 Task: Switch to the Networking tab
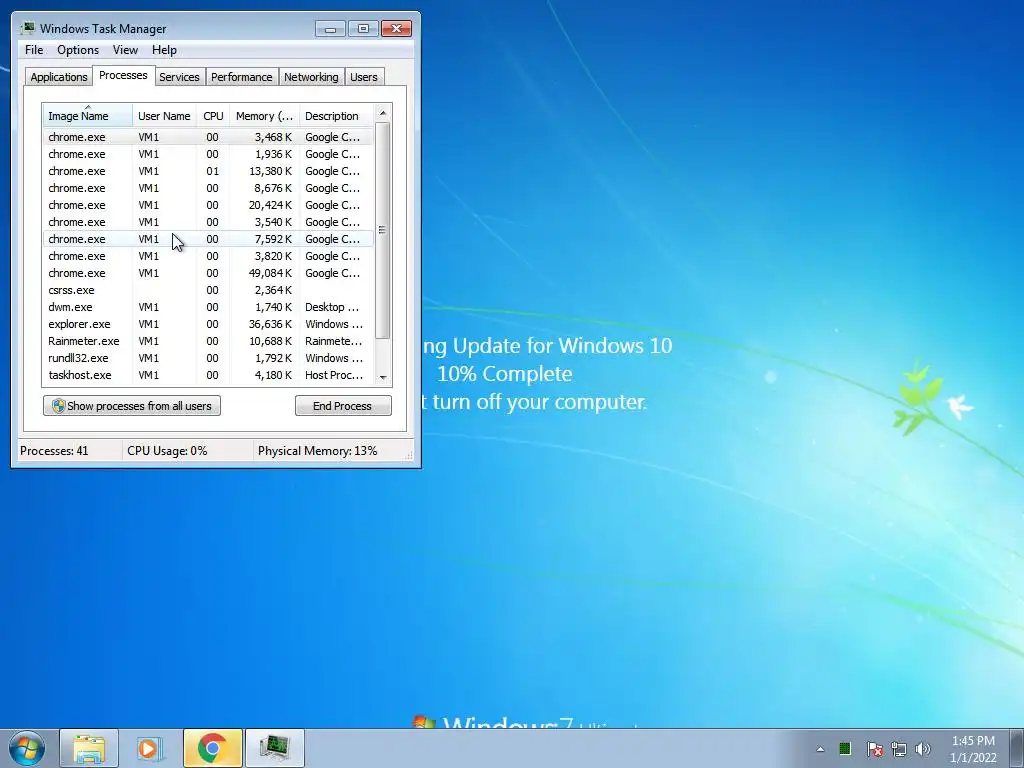click(311, 77)
